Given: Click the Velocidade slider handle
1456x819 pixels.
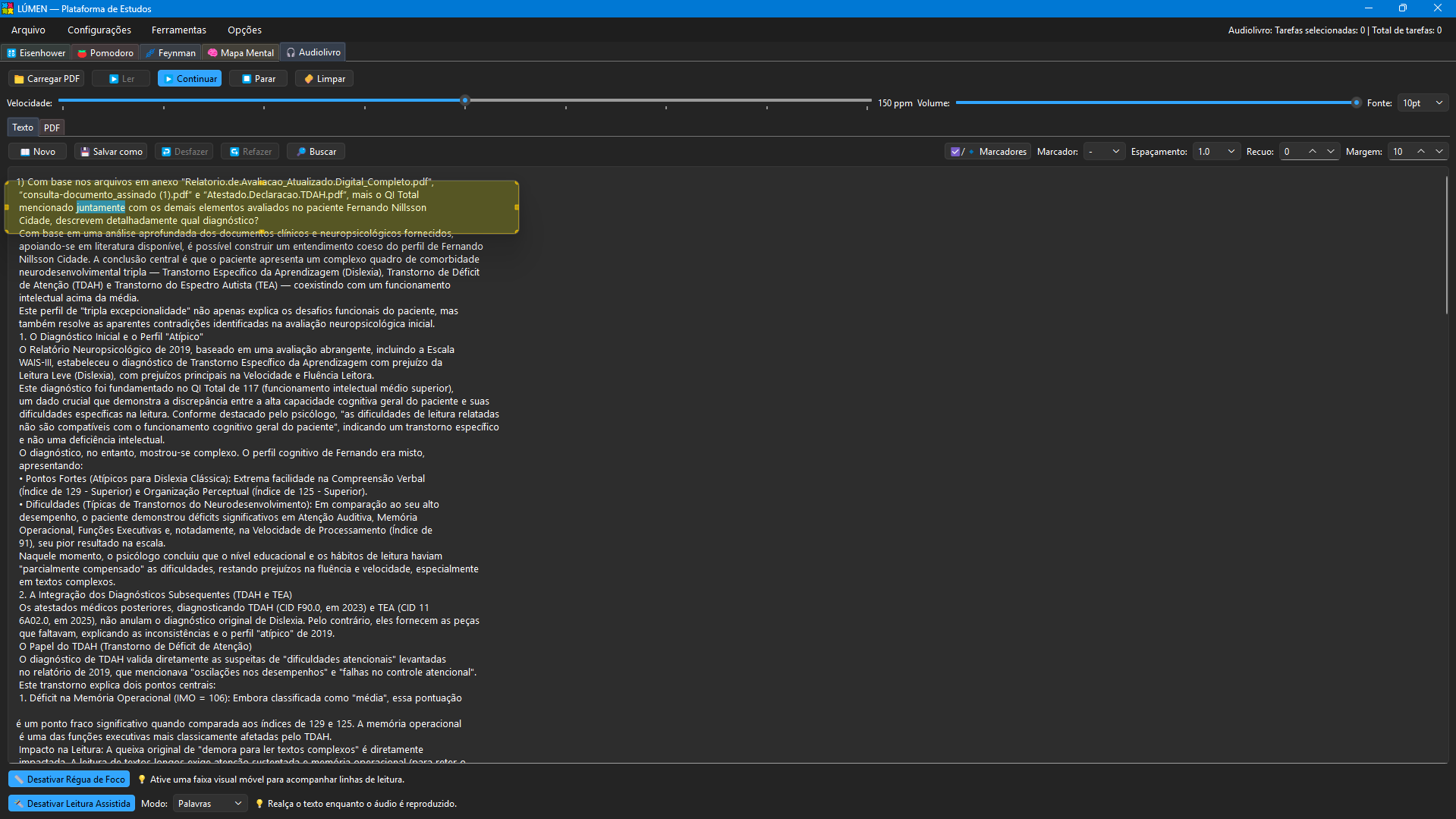Looking at the screenshot, I should (465, 100).
